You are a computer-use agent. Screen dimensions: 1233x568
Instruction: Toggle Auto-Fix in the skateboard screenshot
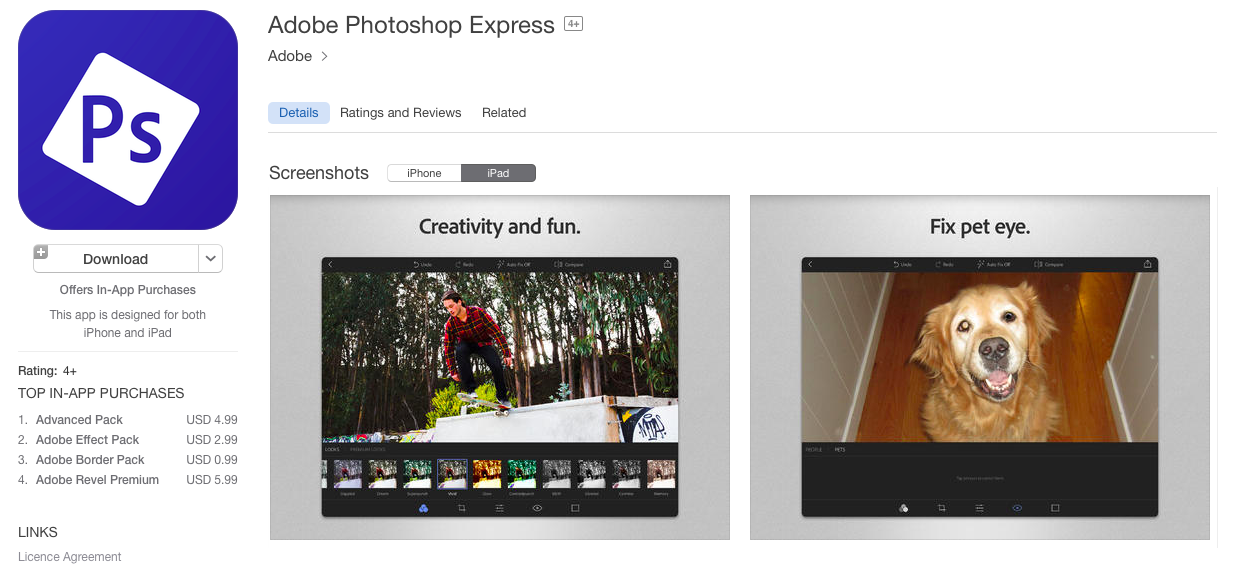click(x=515, y=265)
